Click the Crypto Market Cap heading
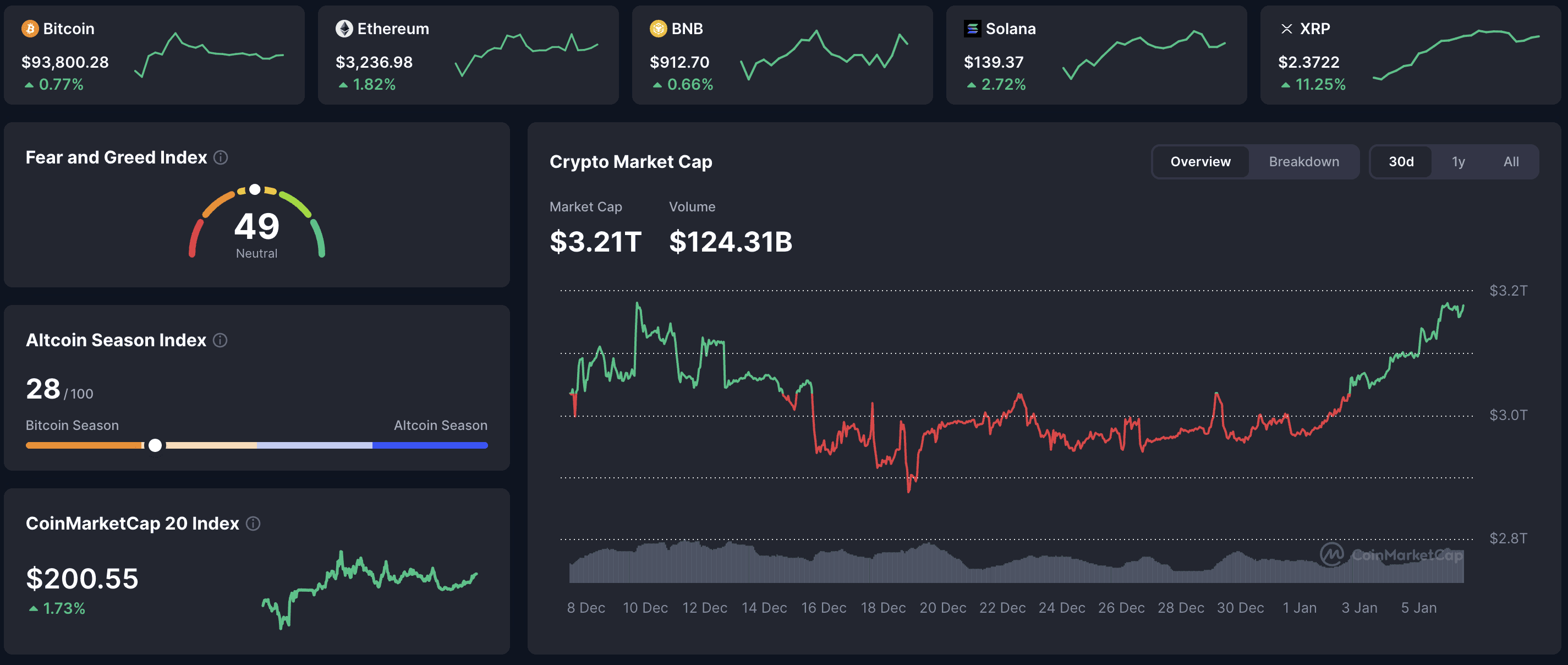Viewport: 1568px width, 665px height. coord(631,161)
